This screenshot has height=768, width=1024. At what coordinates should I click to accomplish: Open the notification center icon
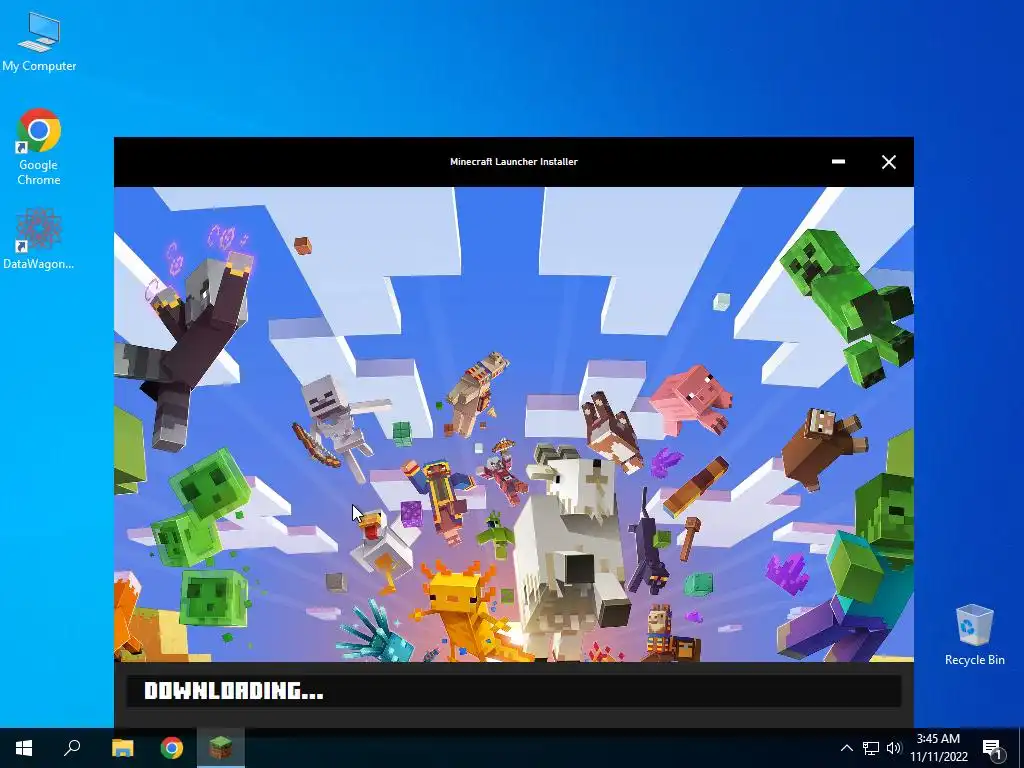point(992,749)
